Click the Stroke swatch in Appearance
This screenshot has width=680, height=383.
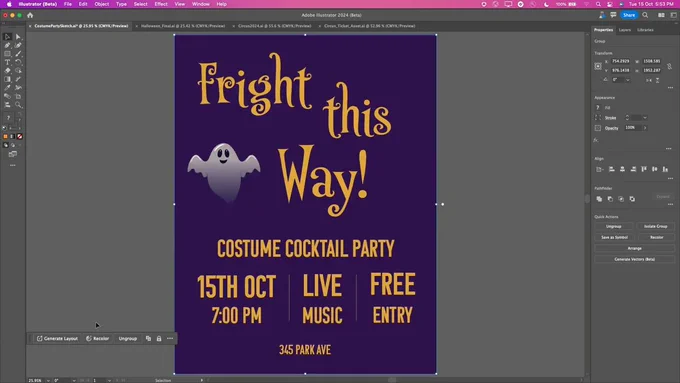(598, 118)
